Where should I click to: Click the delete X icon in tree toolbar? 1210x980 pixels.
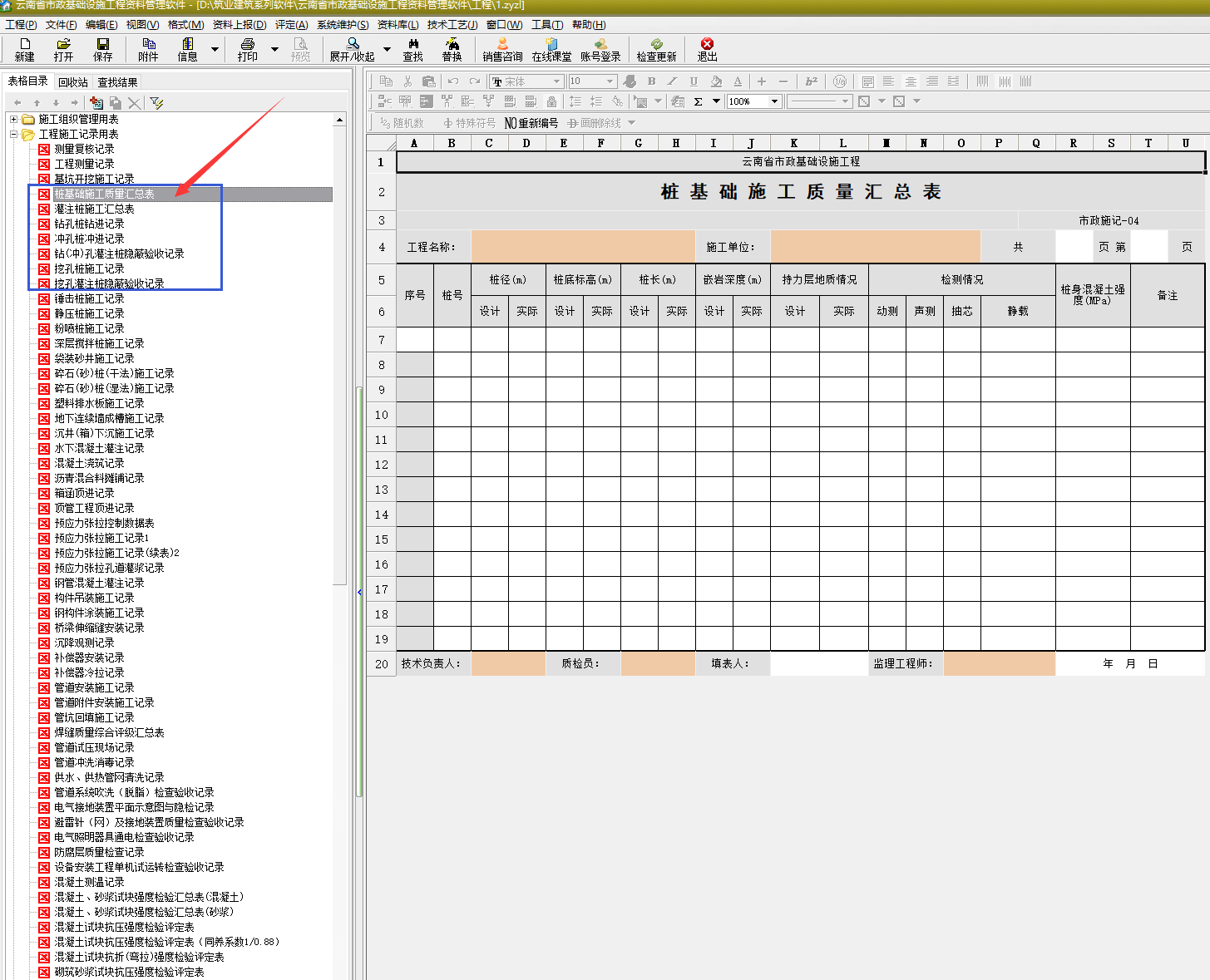click(x=134, y=102)
